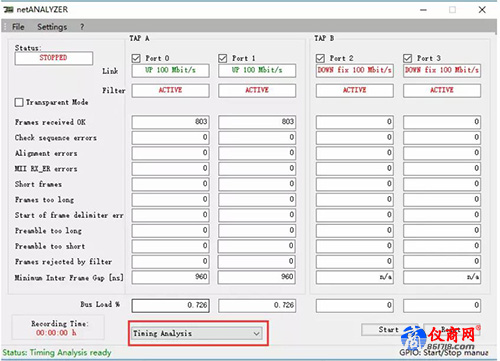500x361 pixels.
Task: Select Port 0 Frames received OK field
Action: (170, 122)
